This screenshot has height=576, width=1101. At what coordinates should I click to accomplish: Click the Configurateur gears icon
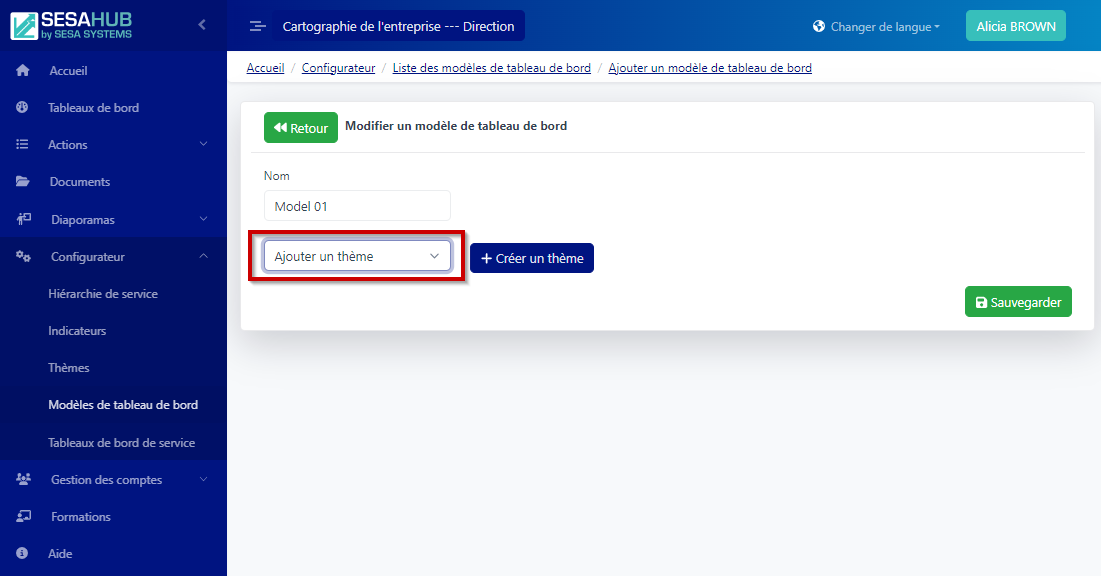click(x=22, y=256)
